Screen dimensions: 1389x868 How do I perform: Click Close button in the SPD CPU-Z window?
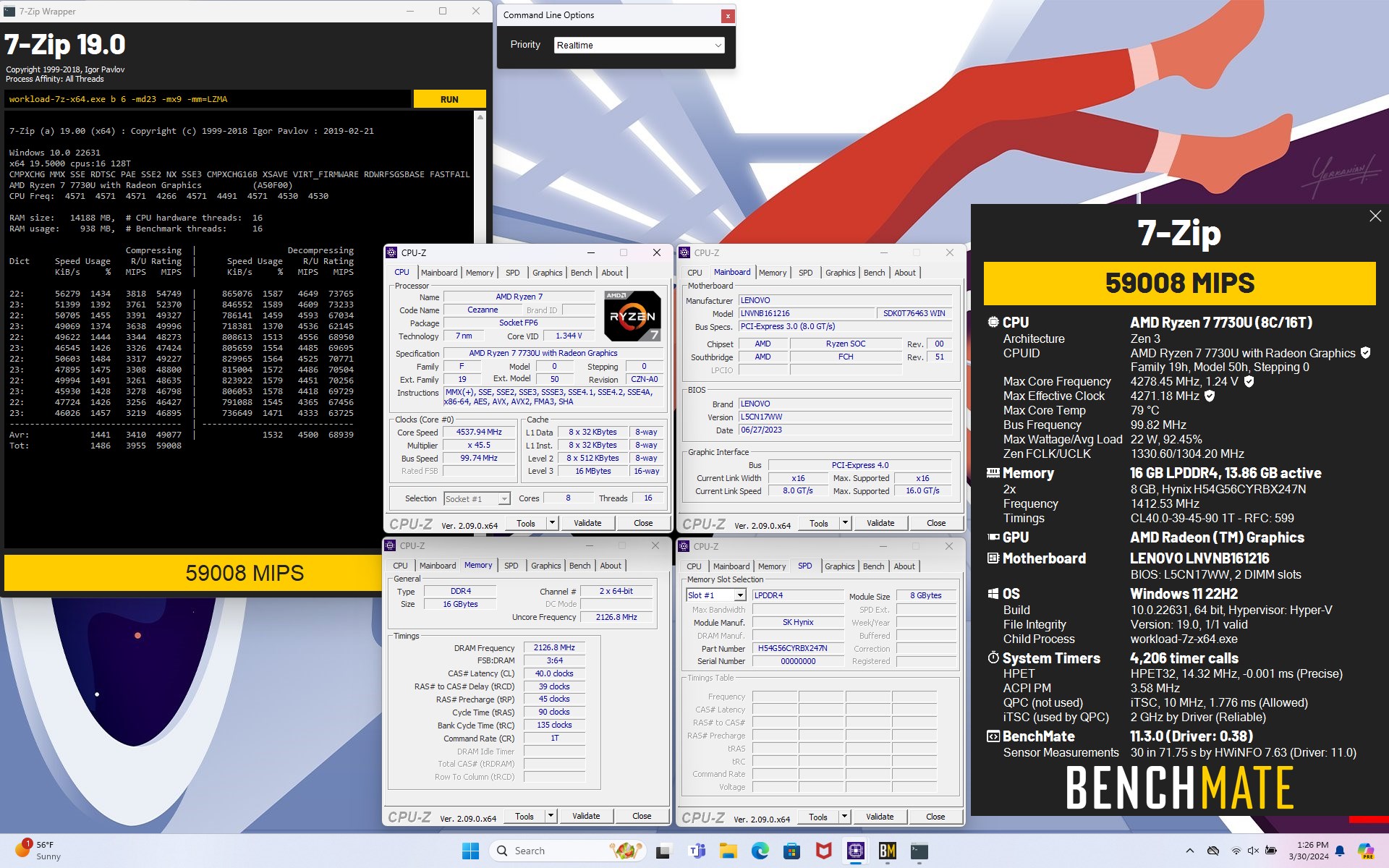point(935,817)
